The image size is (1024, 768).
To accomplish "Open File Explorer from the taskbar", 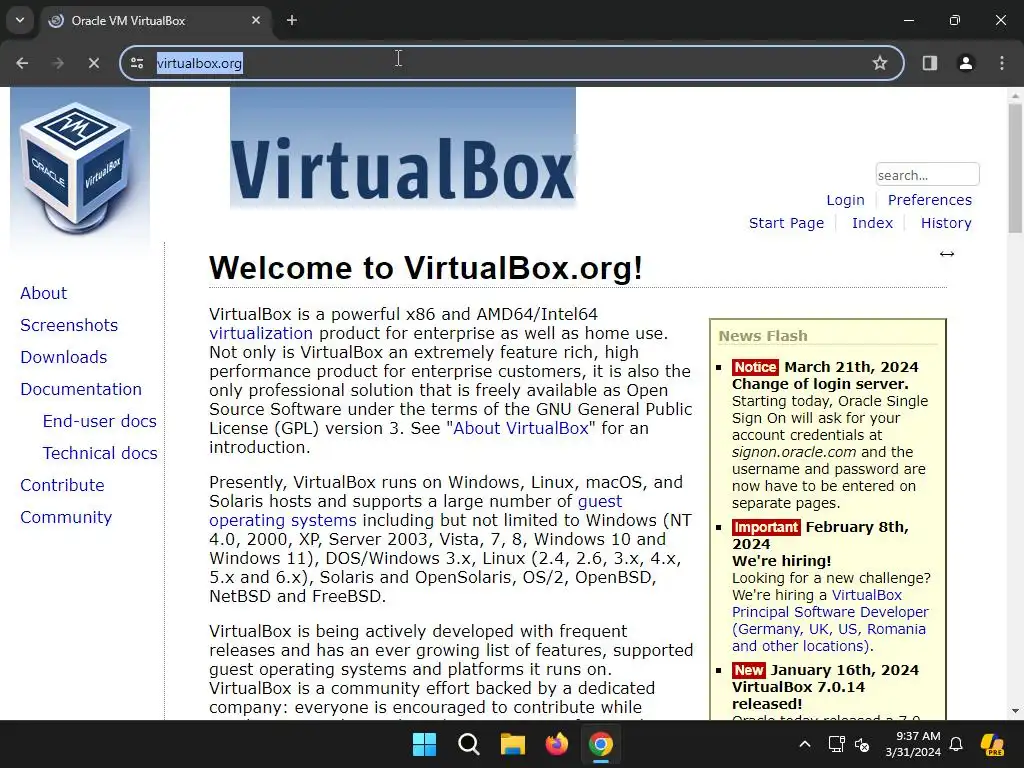I will pos(513,744).
